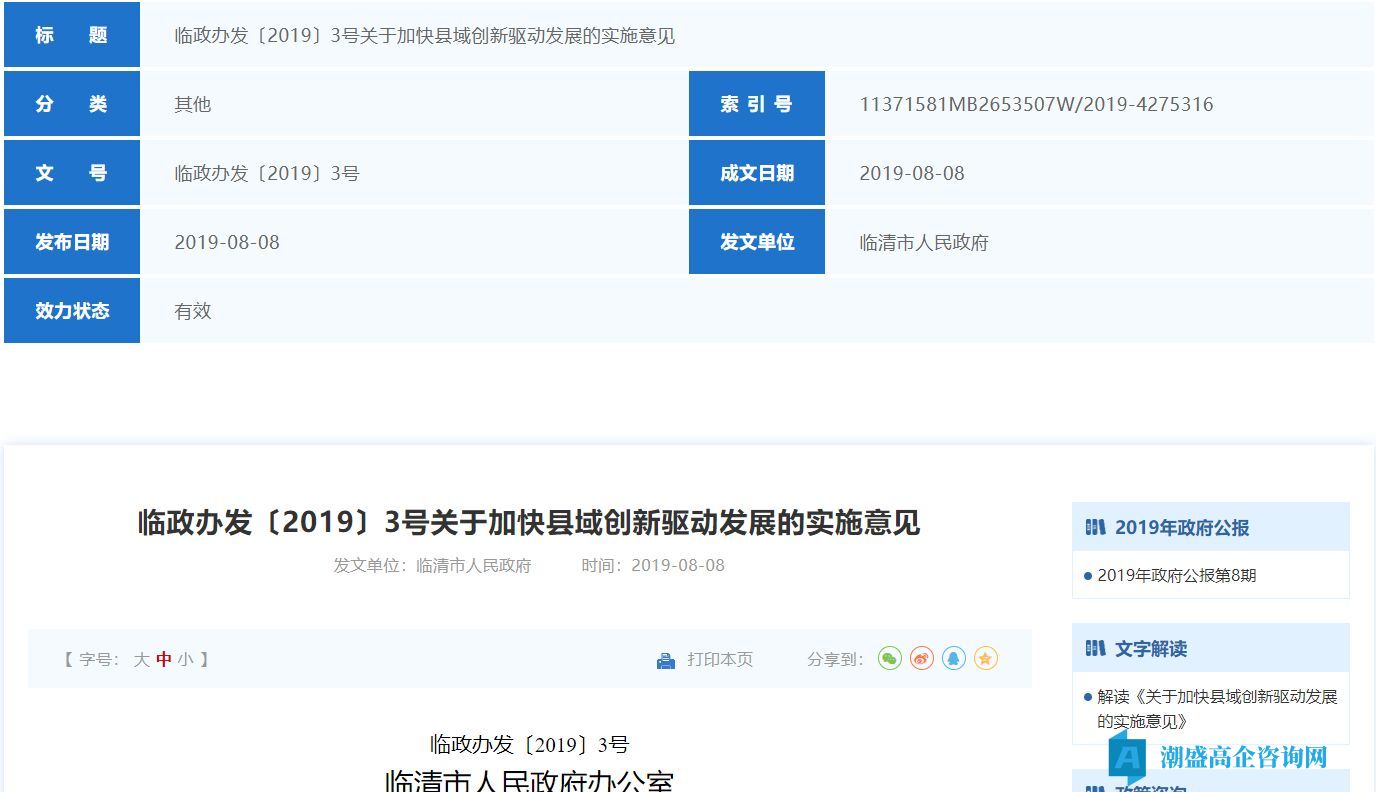This screenshot has height=792, width=1376.
Task: Click the 发布日期 label cell
Action: [72, 242]
